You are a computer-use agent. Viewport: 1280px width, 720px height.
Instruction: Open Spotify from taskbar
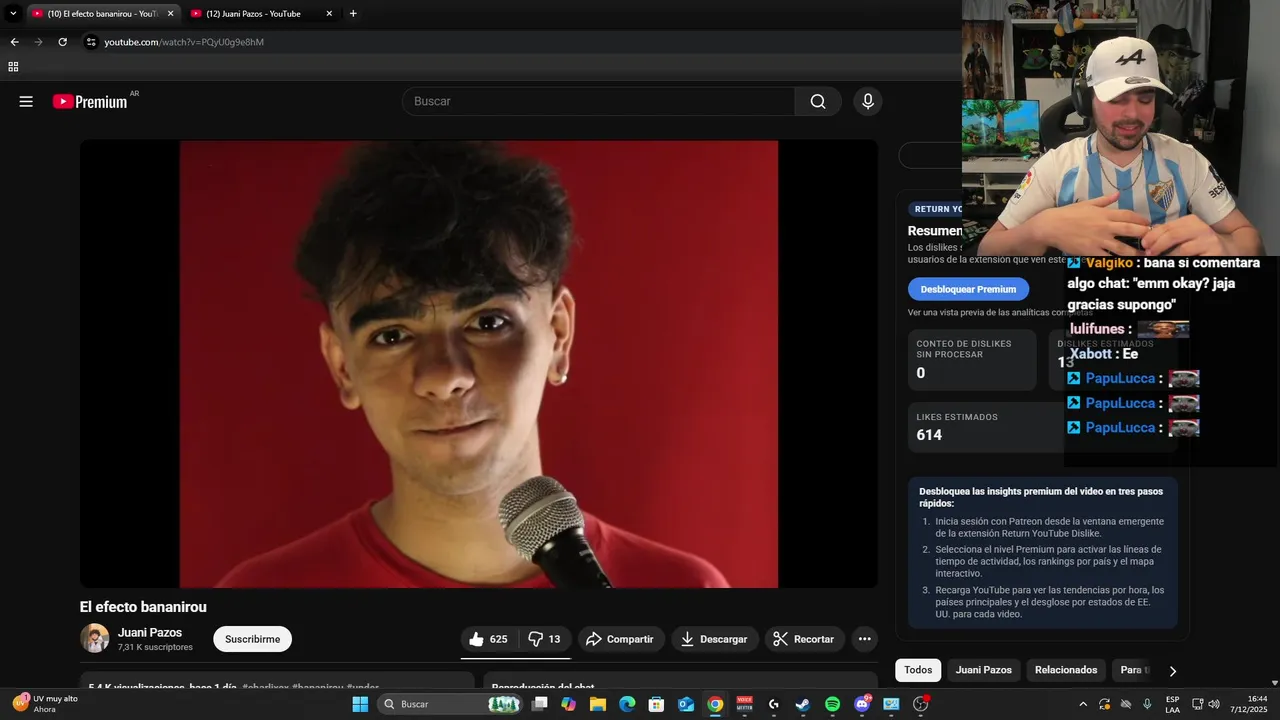pos(832,704)
